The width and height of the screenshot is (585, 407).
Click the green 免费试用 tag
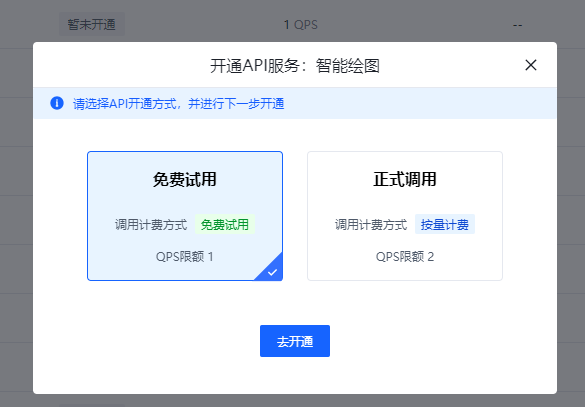(225, 225)
